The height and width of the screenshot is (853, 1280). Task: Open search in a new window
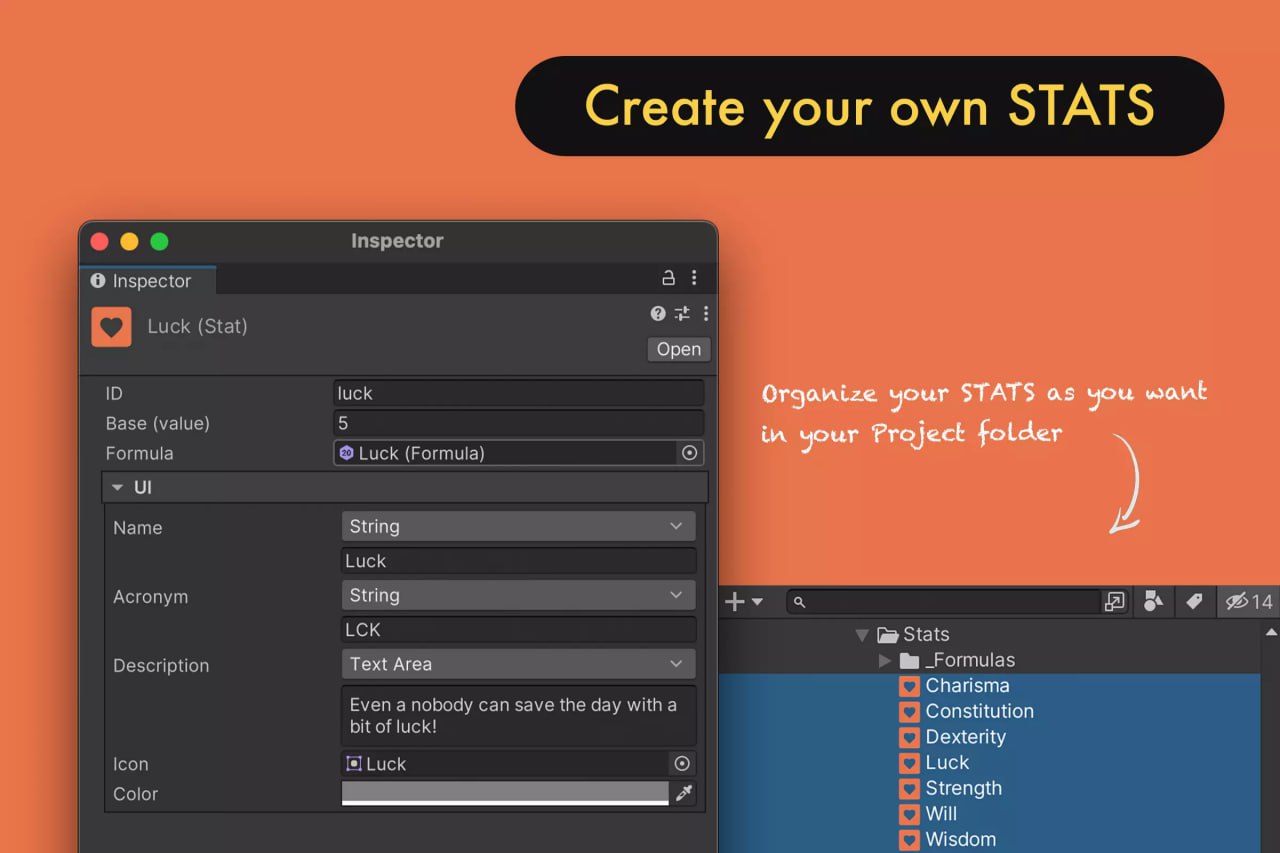click(x=1116, y=601)
